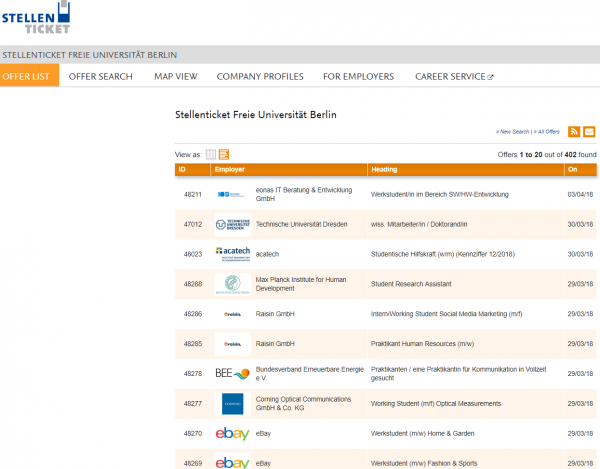Click employer Raisin GmbH in row 48286
This screenshot has width=600, height=469.
(x=275, y=314)
